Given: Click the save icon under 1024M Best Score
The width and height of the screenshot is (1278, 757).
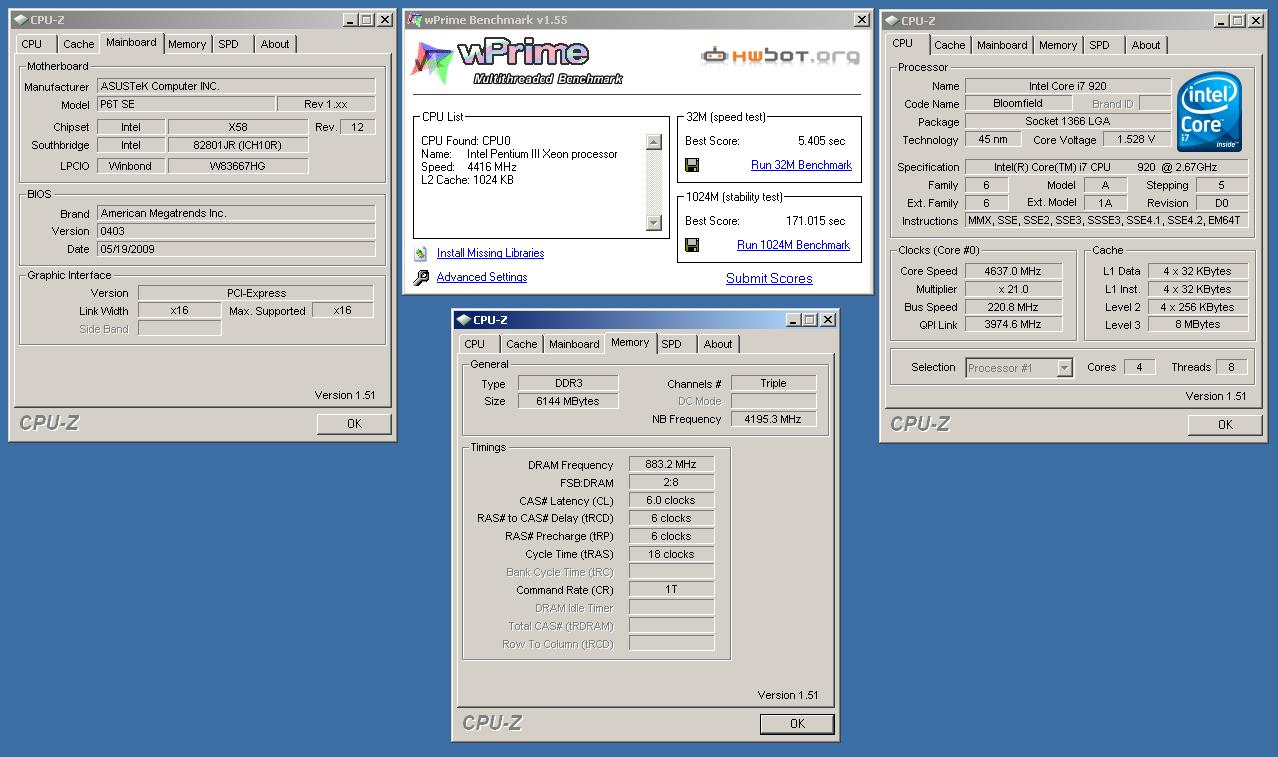Looking at the screenshot, I should [x=692, y=245].
